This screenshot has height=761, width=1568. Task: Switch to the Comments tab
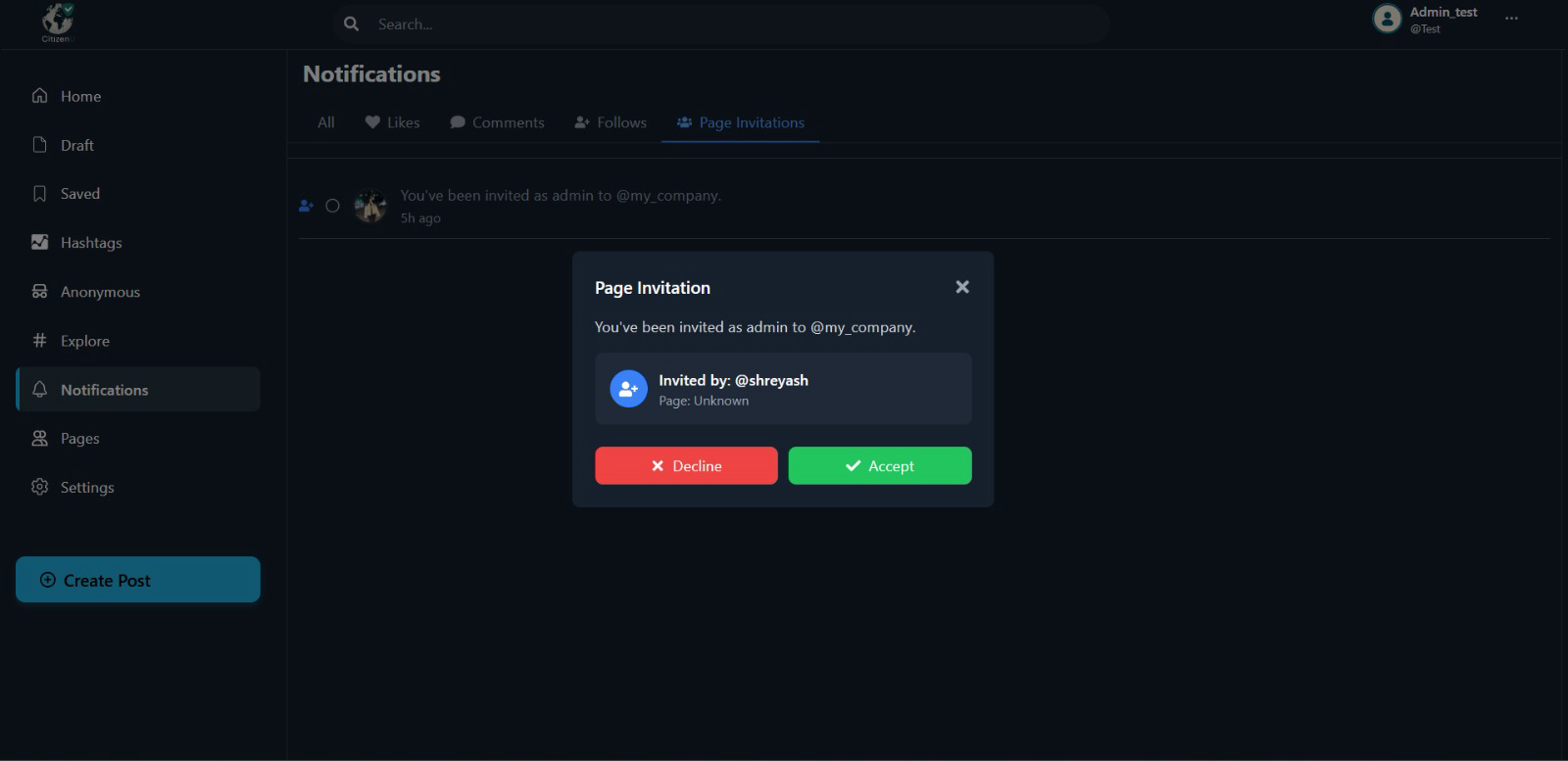(497, 122)
